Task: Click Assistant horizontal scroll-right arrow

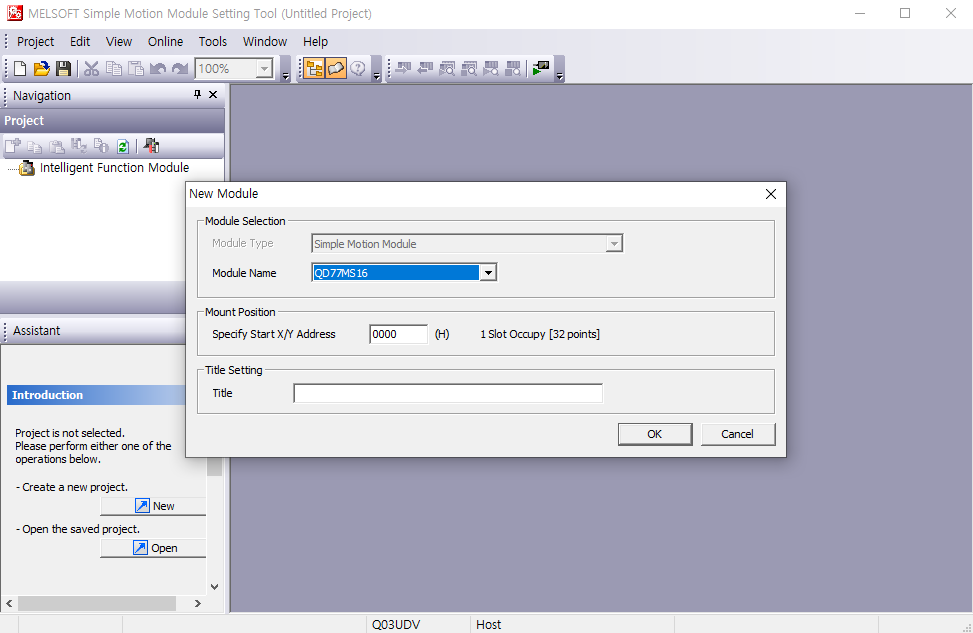Action: [x=197, y=603]
